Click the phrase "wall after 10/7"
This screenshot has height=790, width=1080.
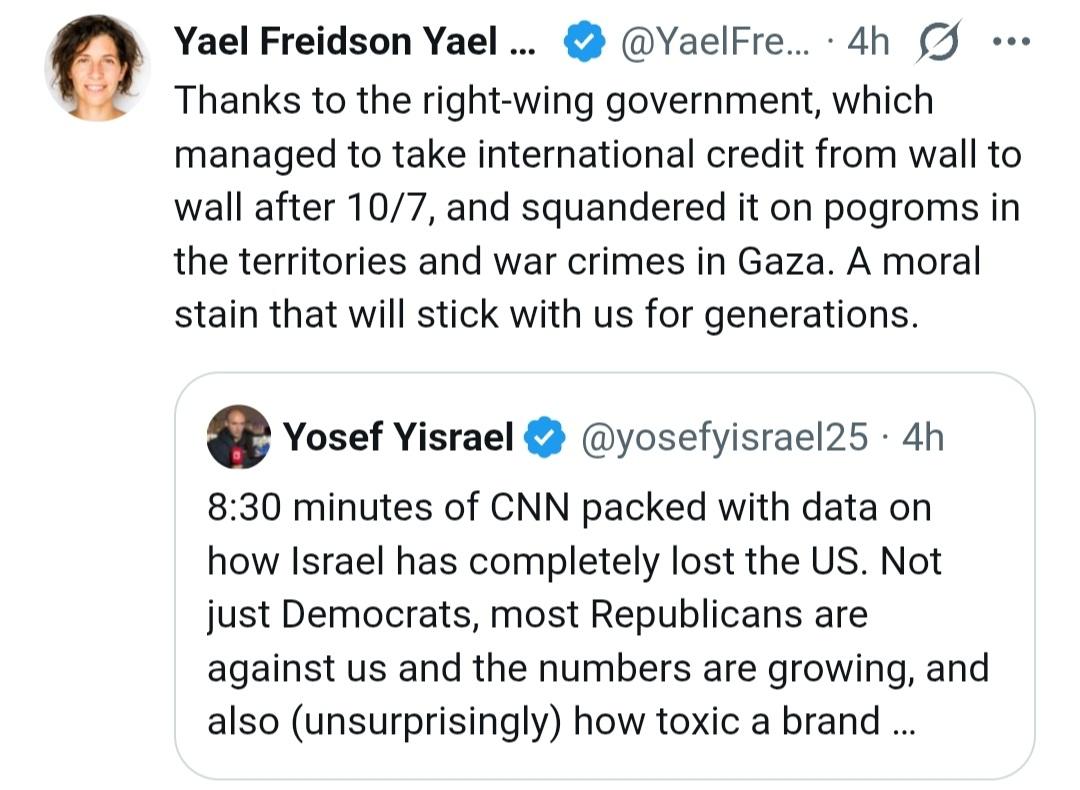(305, 207)
